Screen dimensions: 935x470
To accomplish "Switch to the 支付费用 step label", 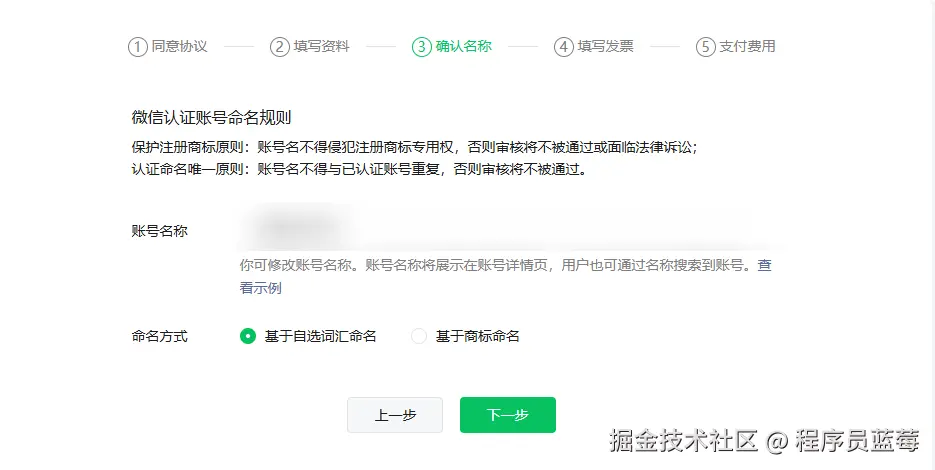I will [x=747, y=47].
